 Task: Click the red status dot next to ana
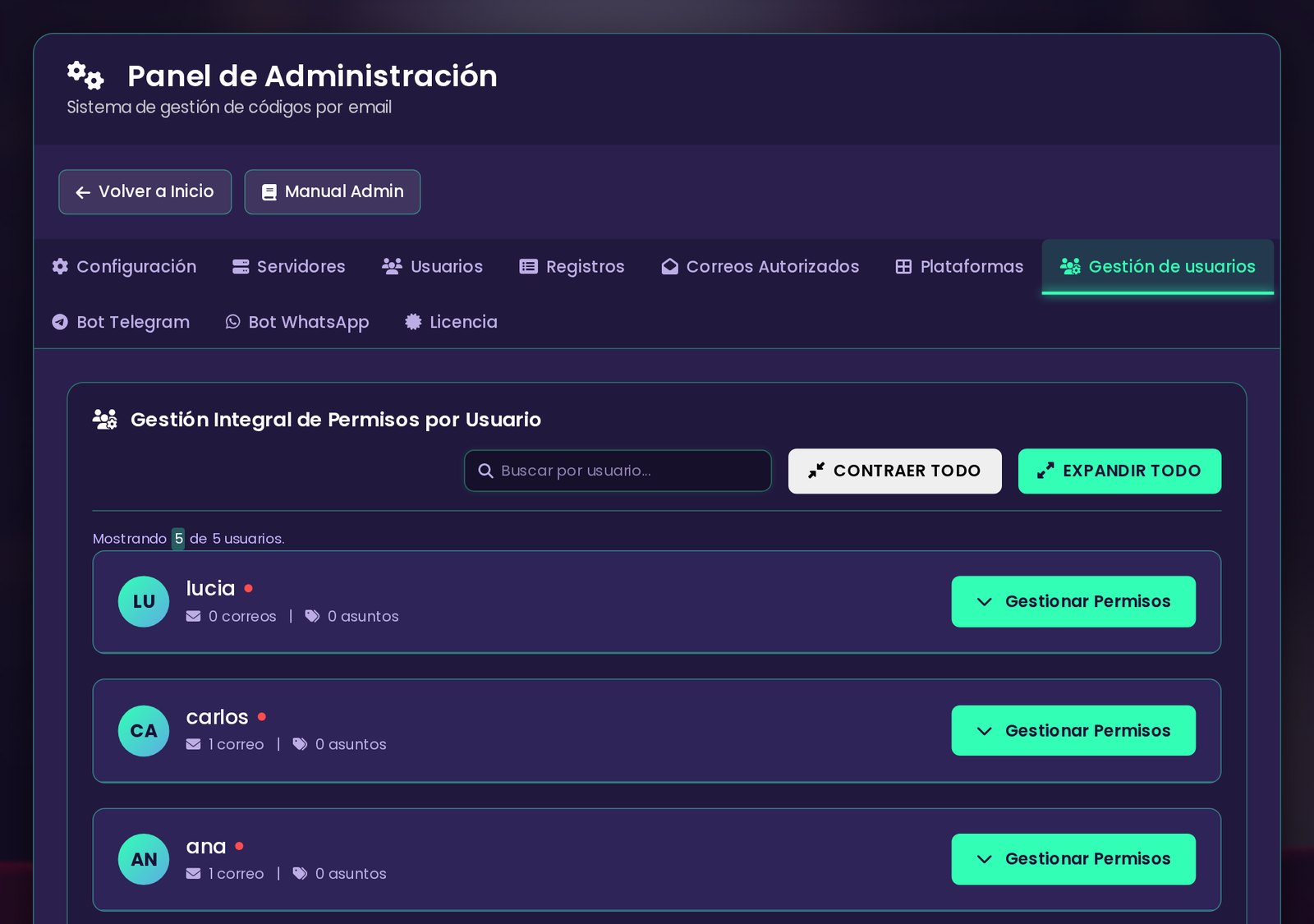(239, 846)
